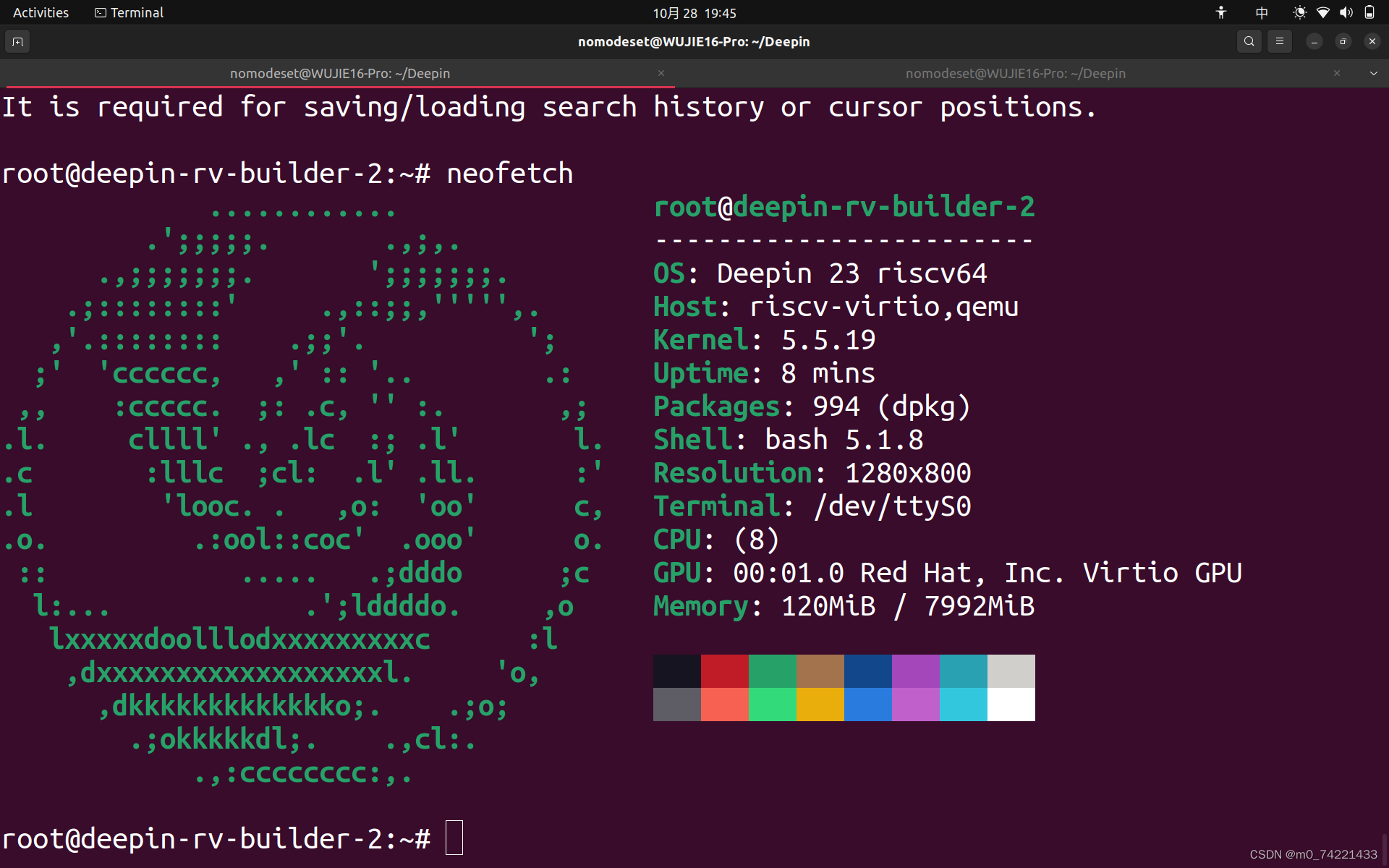Expand the tab list dropdown chevron

[x=1373, y=73]
